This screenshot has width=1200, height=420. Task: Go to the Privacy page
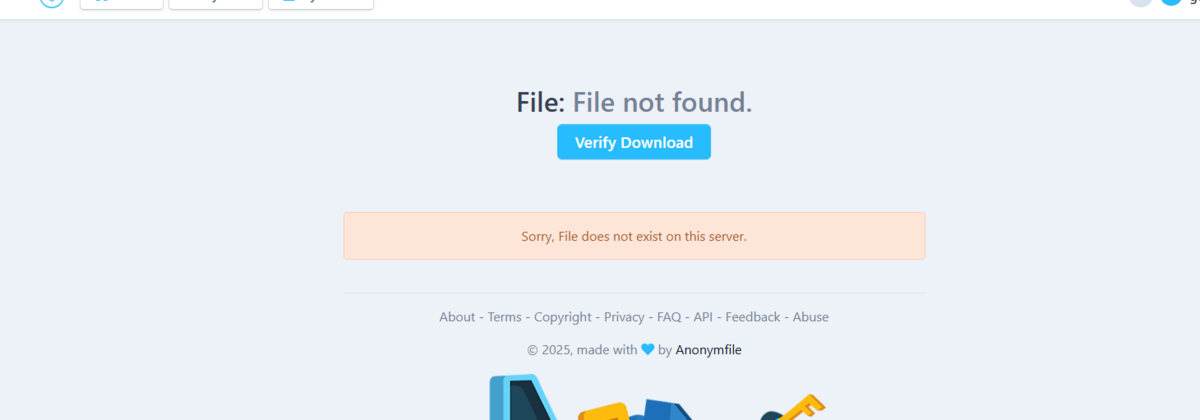[x=624, y=317]
